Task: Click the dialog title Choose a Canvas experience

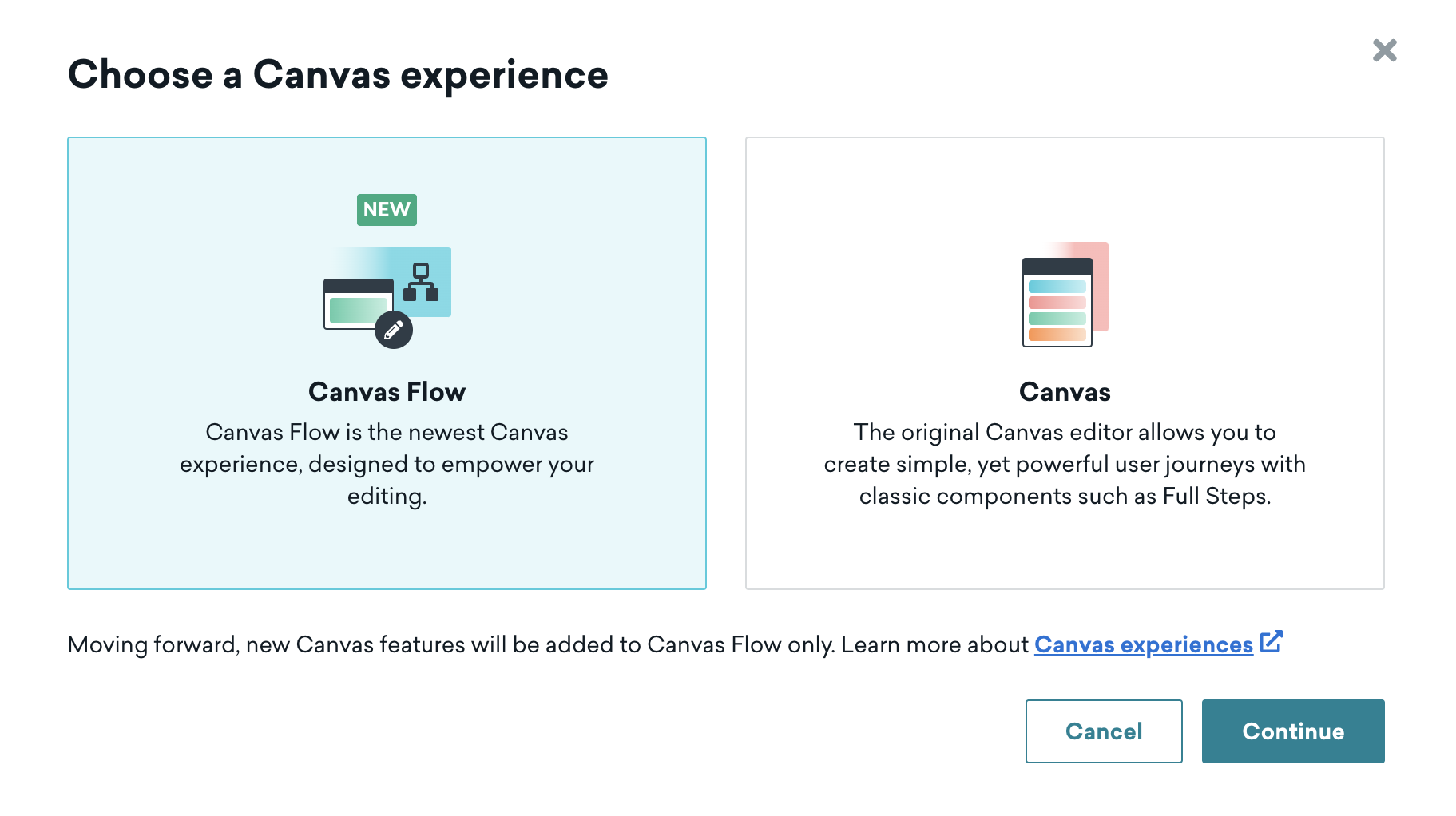Action: (x=339, y=74)
